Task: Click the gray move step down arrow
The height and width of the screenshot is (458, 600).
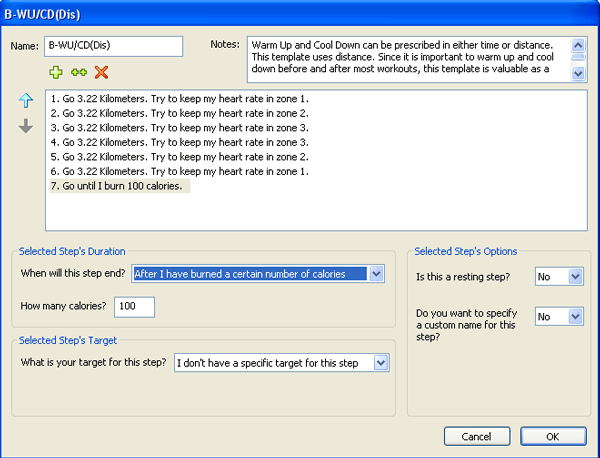Action: (26, 126)
